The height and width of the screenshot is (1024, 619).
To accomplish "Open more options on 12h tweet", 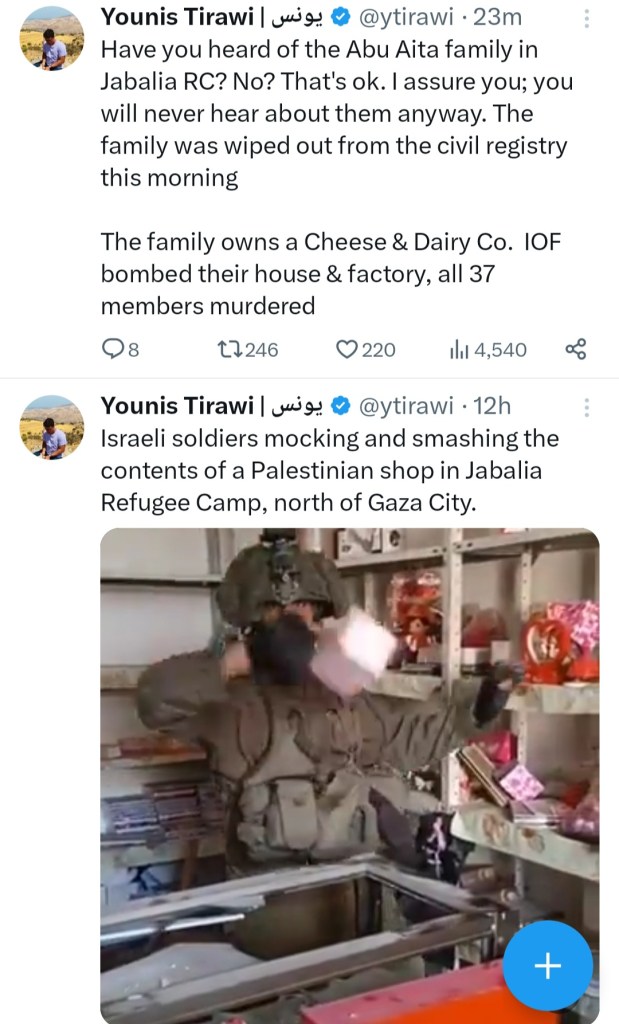I will (x=586, y=407).
